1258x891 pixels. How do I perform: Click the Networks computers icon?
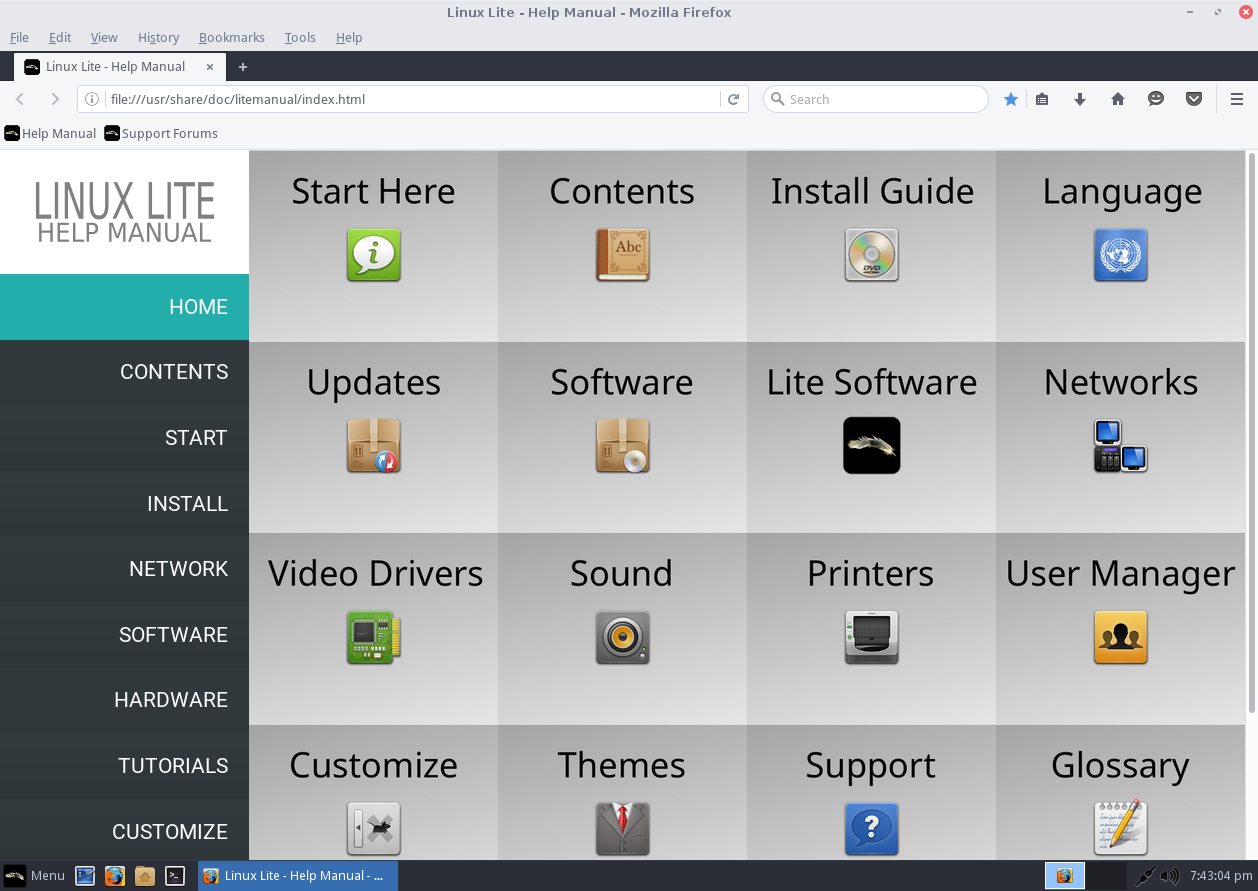click(1120, 446)
